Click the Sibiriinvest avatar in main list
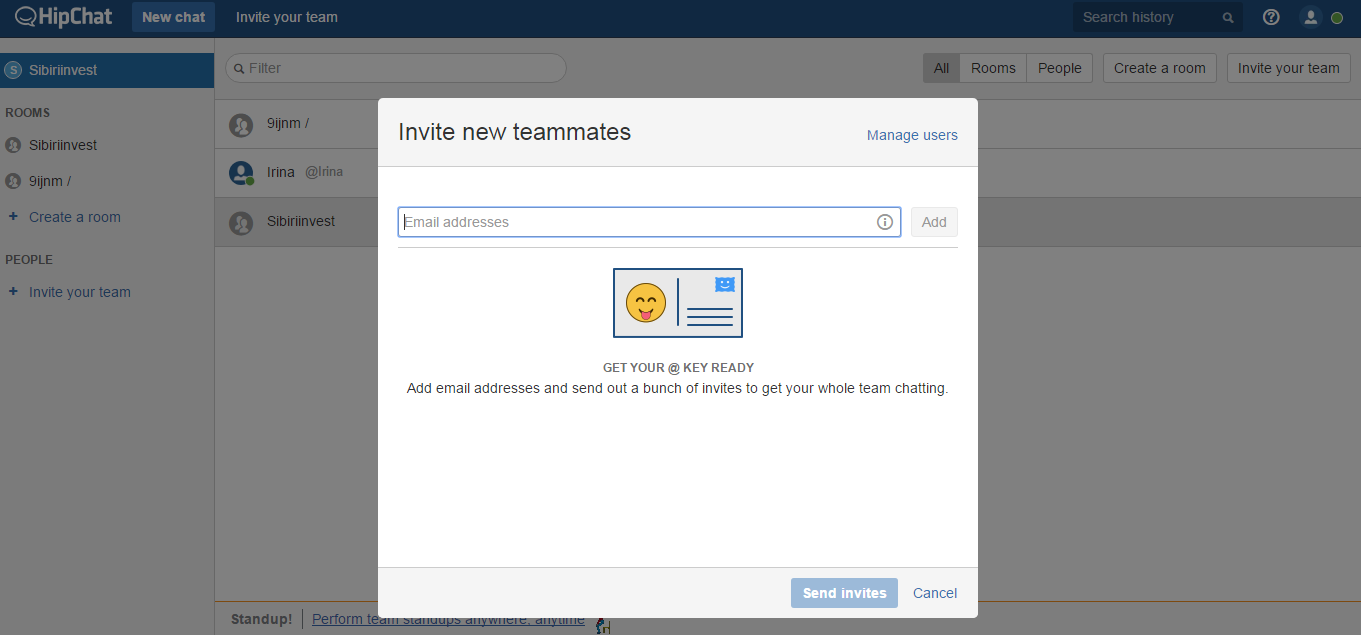 tap(241, 223)
